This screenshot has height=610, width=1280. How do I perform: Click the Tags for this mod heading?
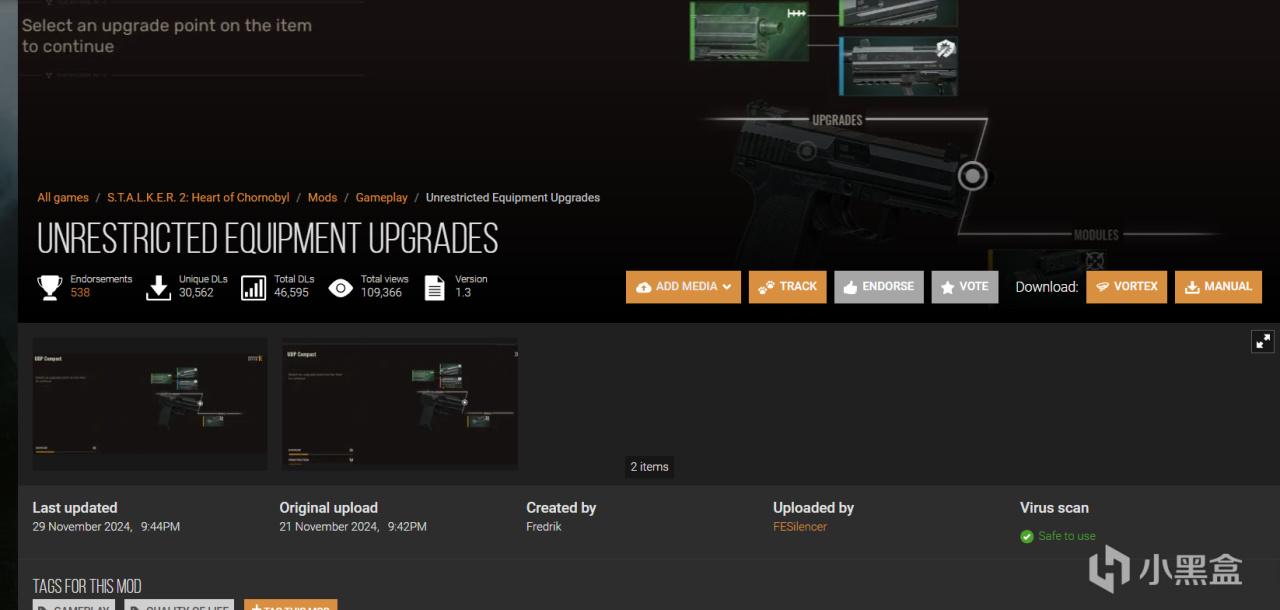(x=87, y=586)
